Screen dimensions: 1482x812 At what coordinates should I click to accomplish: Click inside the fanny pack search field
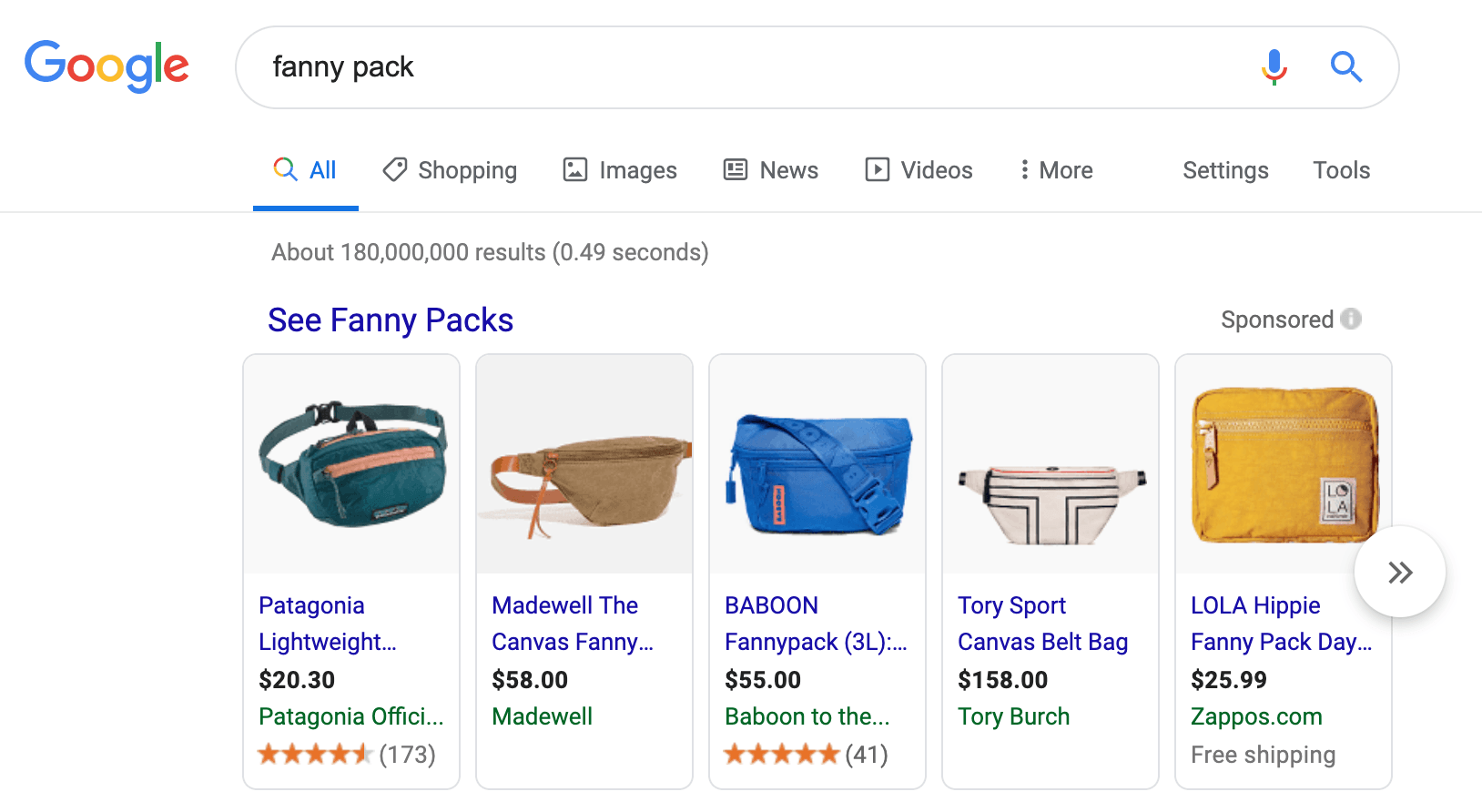[x=728, y=66]
